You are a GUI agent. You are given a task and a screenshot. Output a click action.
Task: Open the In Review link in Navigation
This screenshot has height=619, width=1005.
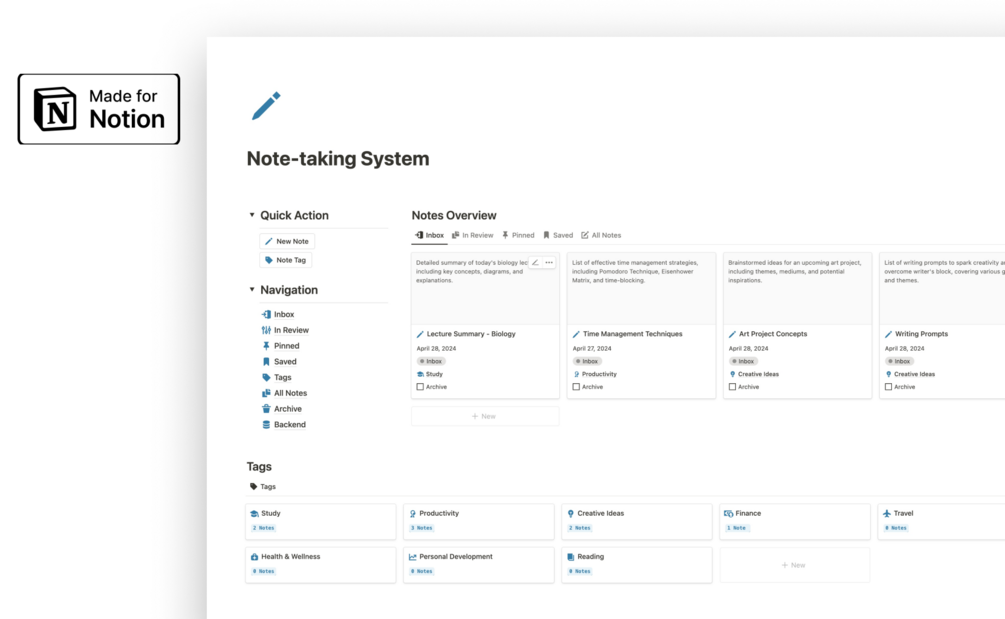click(291, 330)
